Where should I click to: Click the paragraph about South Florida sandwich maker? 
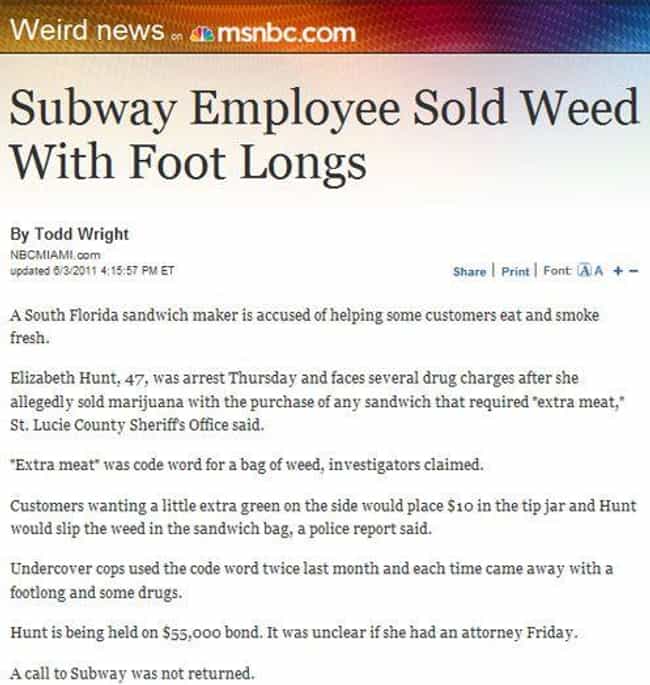tap(304, 326)
